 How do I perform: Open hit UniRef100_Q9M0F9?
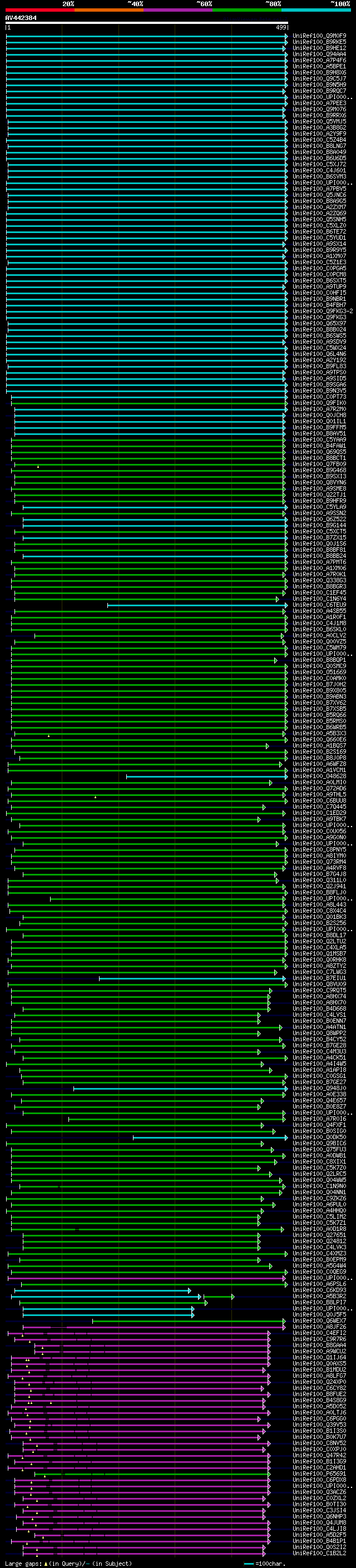(x=319, y=37)
